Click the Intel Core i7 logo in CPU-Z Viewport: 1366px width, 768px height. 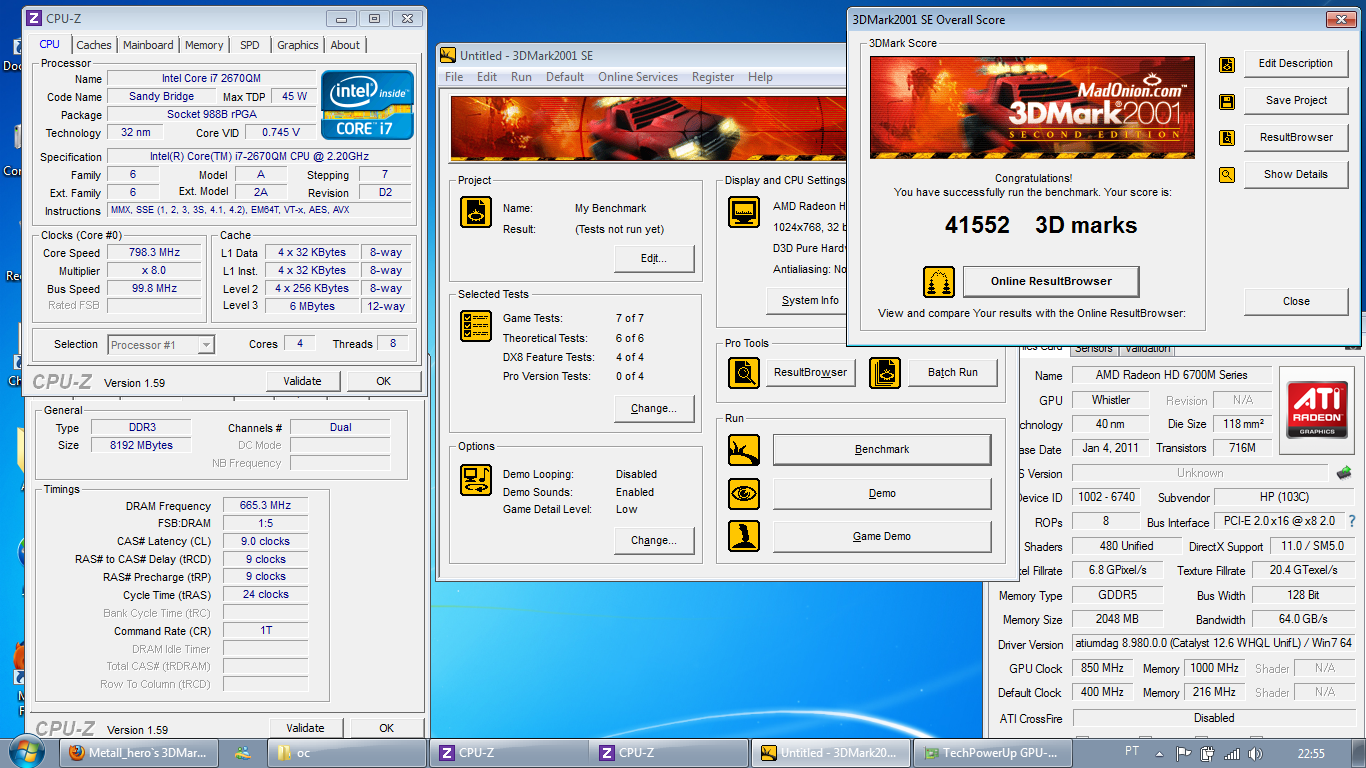coord(367,105)
